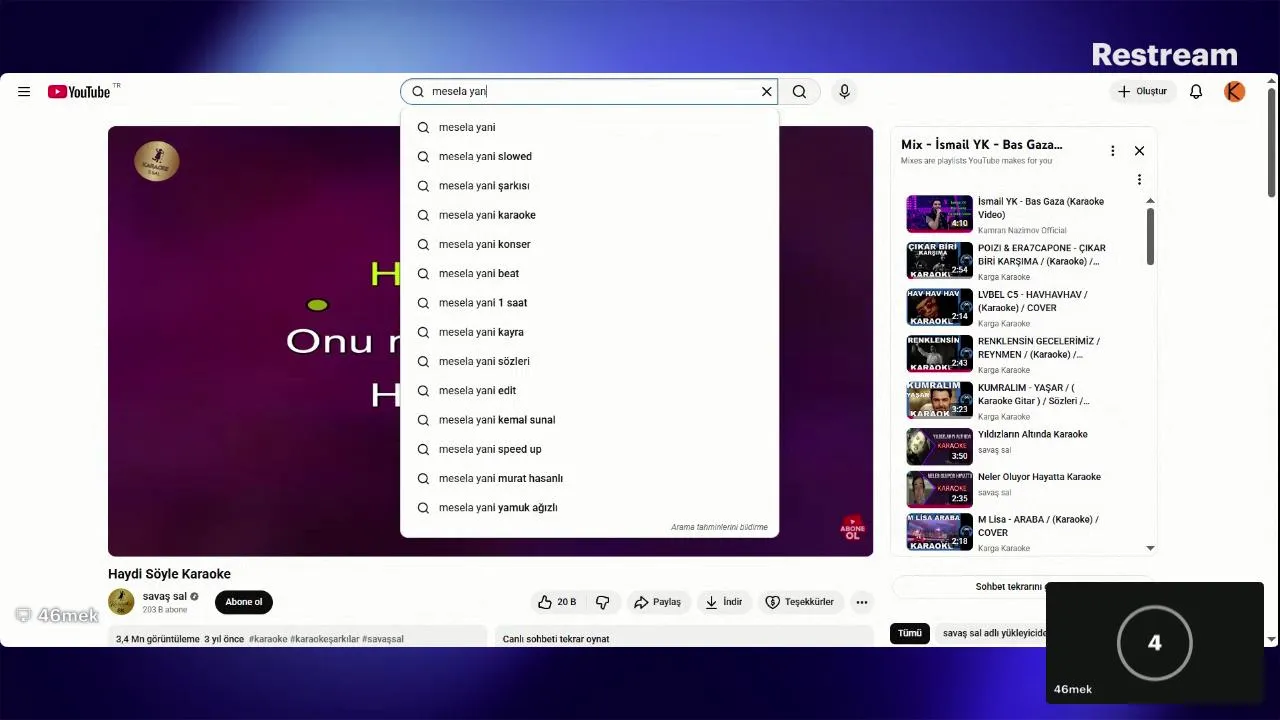Viewport: 1280px width, 720px height.
Task: Select suggestion 'mesela yani şarkısı'
Action: pyautogui.click(x=589, y=186)
